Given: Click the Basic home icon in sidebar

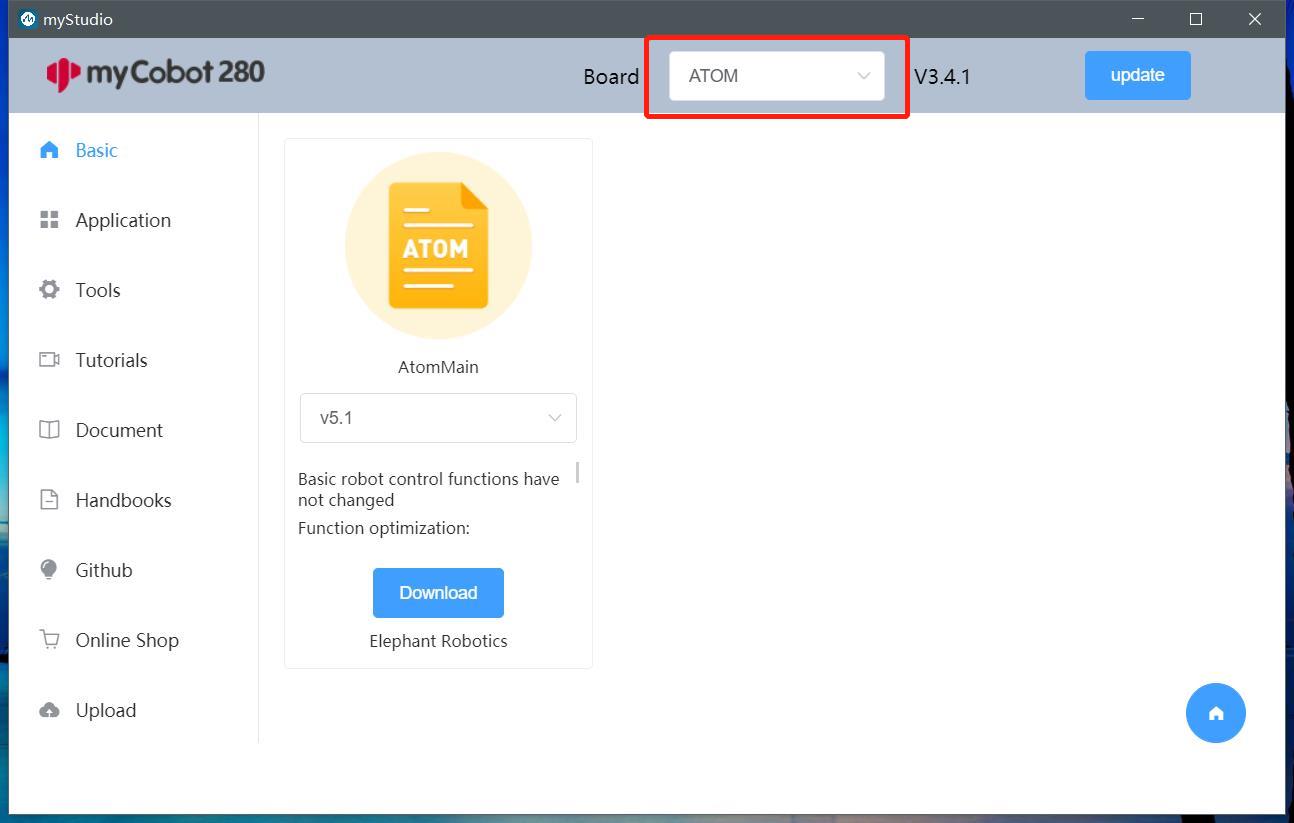Looking at the screenshot, I should 49,150.
